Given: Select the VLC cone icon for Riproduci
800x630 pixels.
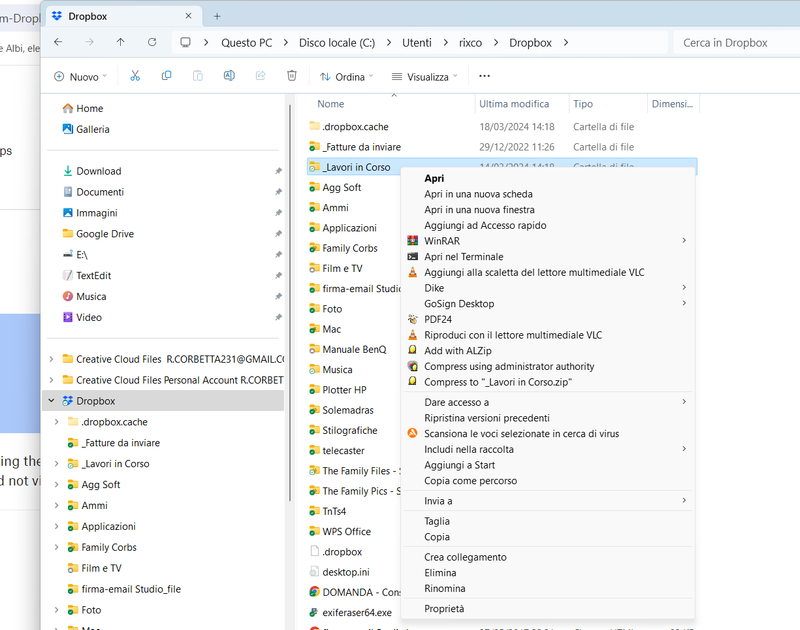Looking at the screenshot, I should pos(411,335).
